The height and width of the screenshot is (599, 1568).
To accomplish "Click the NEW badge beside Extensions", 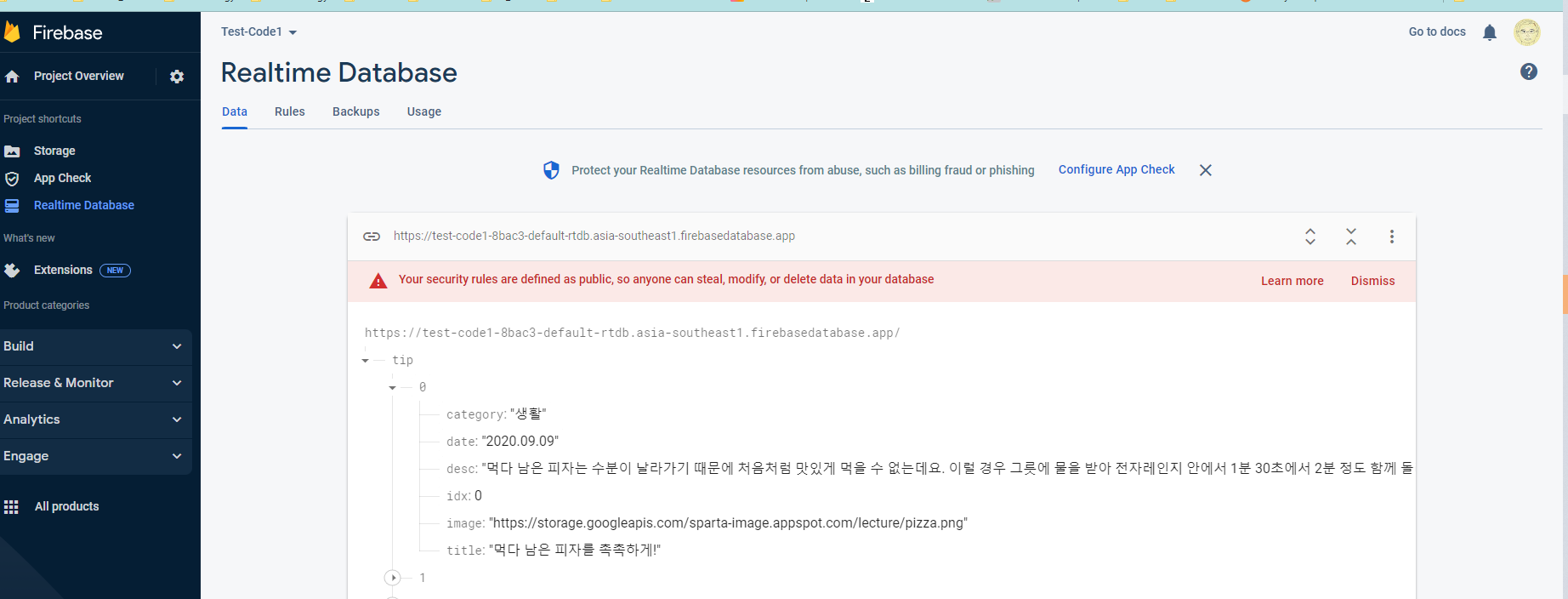I will point(115,271).
